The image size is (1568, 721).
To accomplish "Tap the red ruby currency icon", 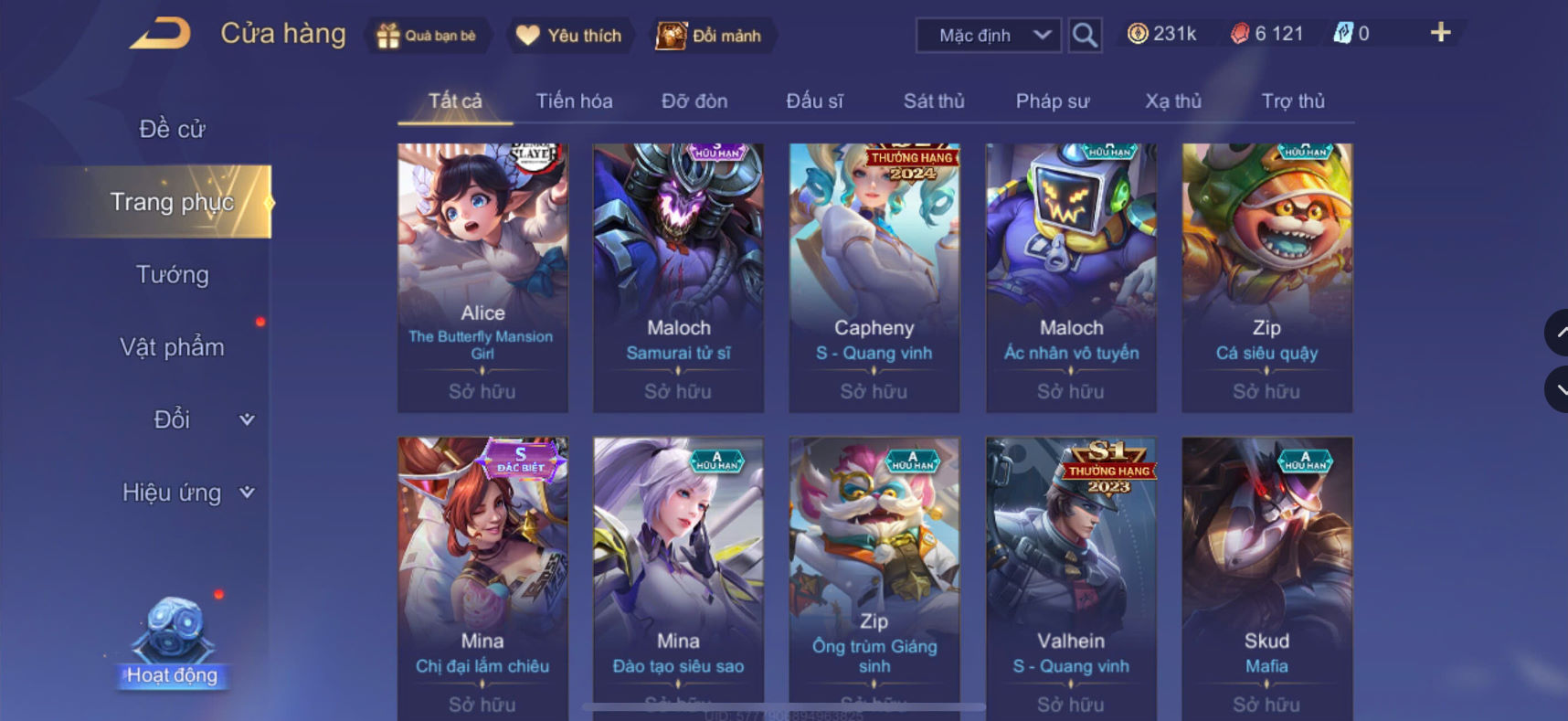I will pyautogui.click(x=1239, y=34).
